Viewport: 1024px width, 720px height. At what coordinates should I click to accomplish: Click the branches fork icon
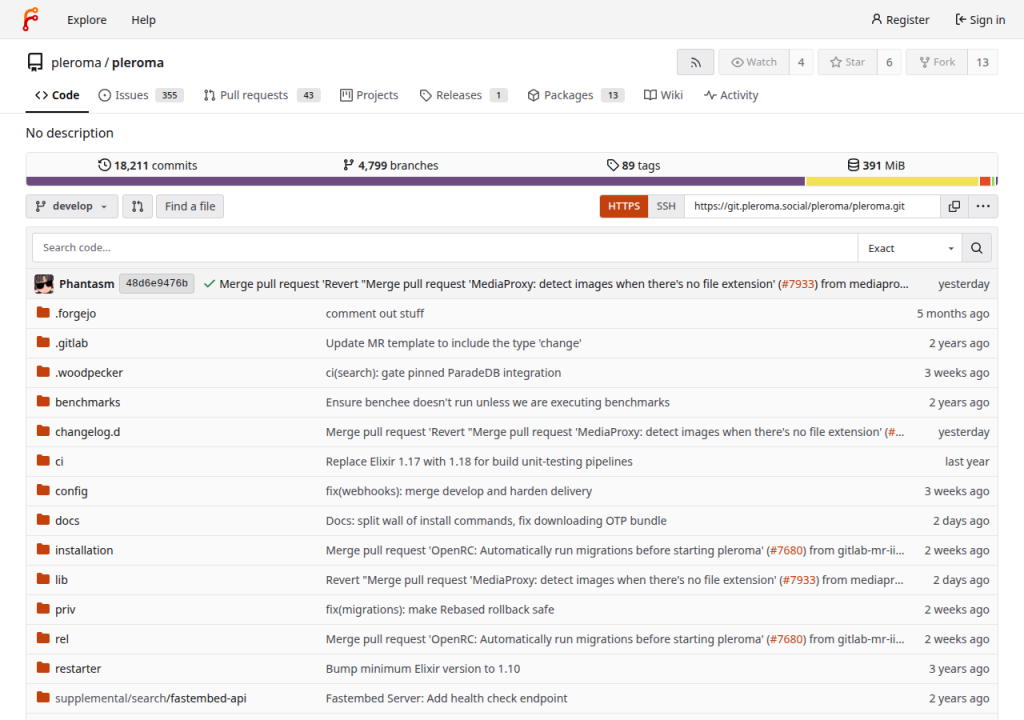tap(348, 165)
